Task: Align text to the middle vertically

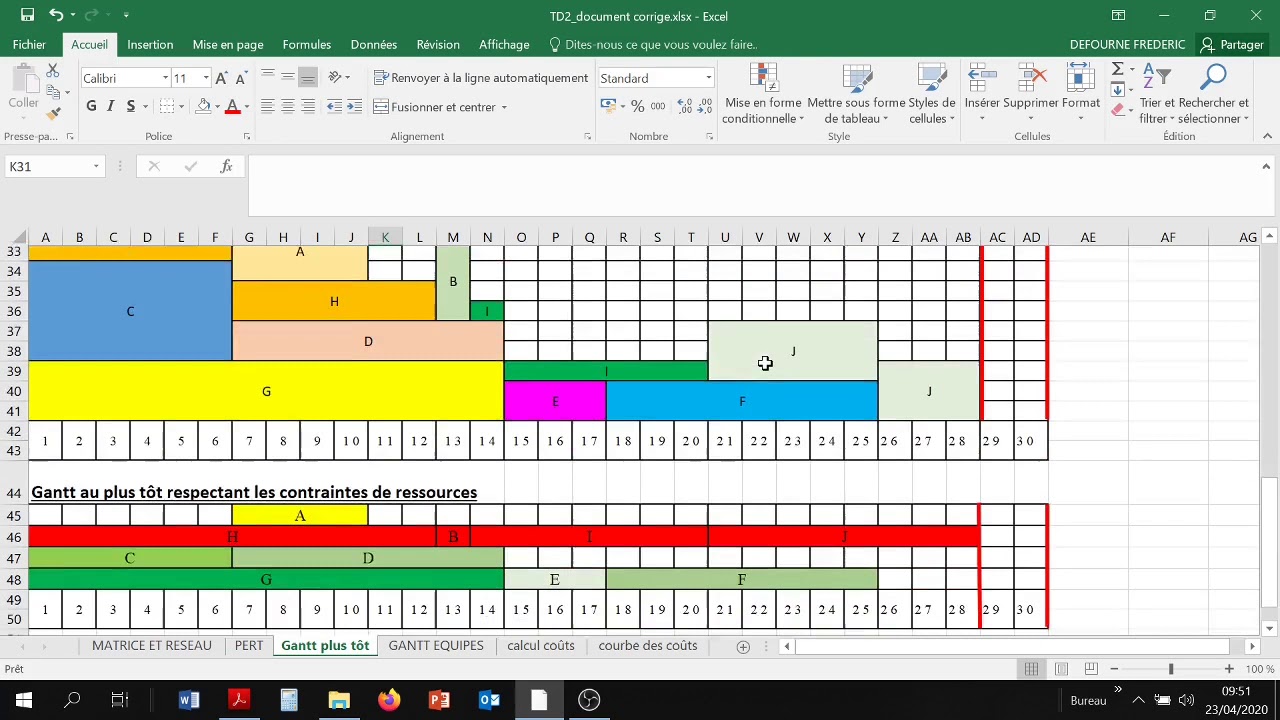Action: tap(287, 77)
